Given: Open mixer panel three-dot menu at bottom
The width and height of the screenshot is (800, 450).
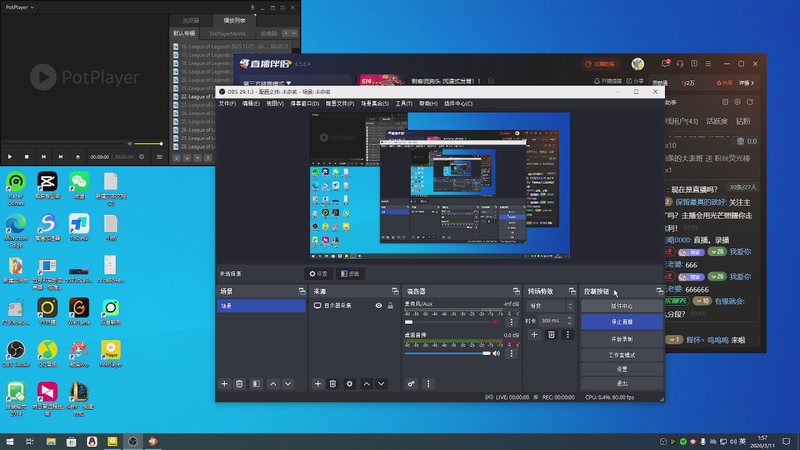Looking at the screenshot, I should click(x=428, y=384).
